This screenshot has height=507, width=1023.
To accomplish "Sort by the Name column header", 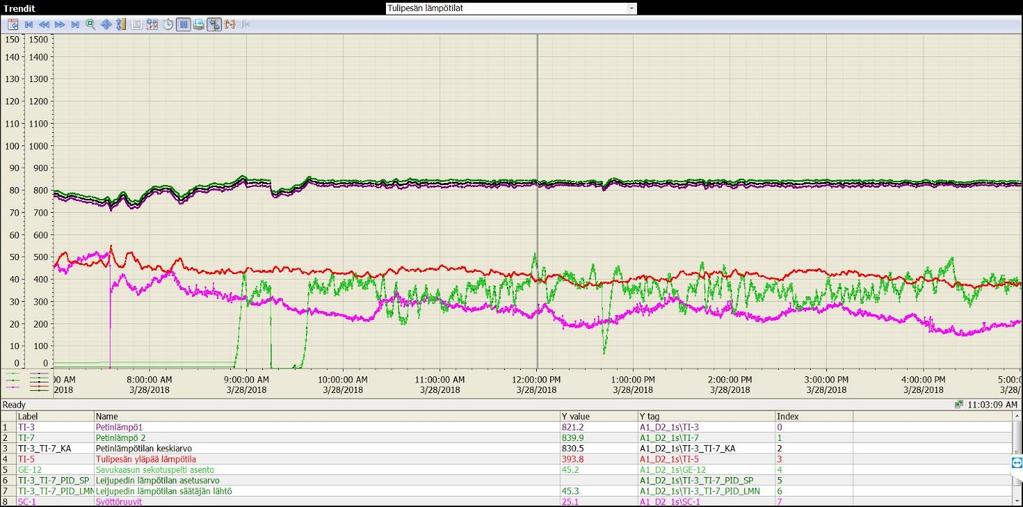I will coord(326,416).
